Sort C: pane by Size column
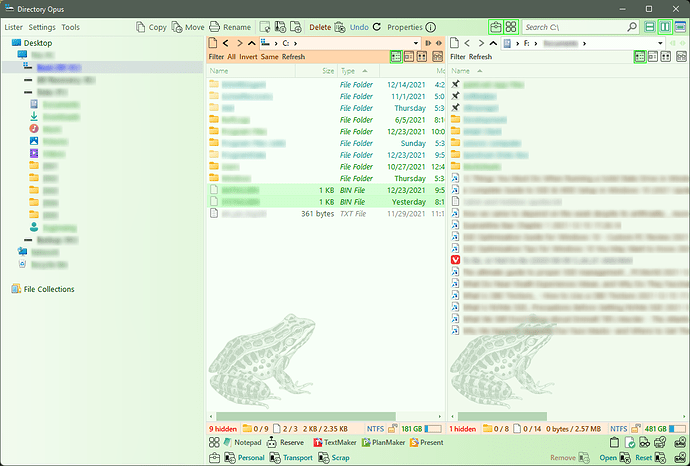The width and height of the screenshot is (690, 466). 315,71
